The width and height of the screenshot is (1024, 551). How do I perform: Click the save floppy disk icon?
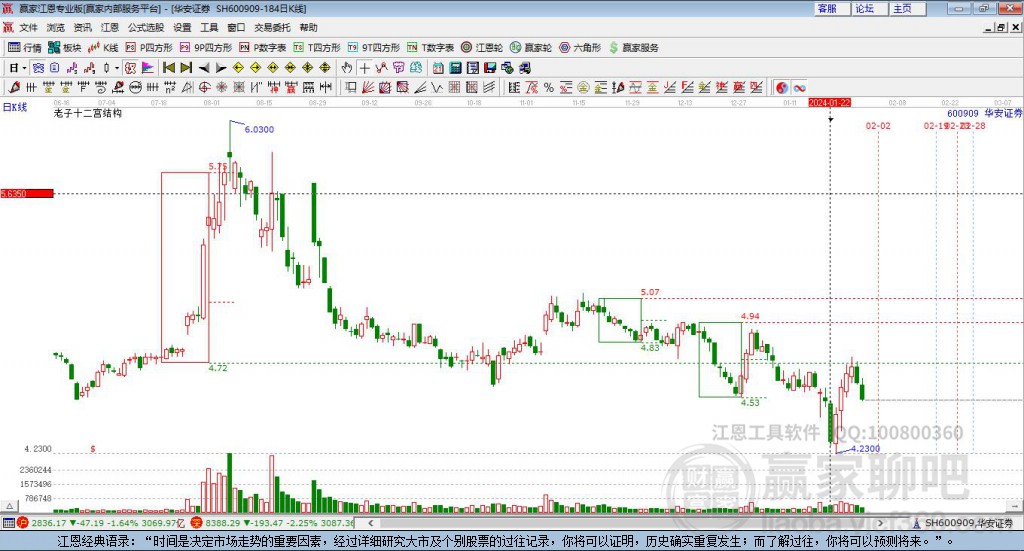point(490,68)
